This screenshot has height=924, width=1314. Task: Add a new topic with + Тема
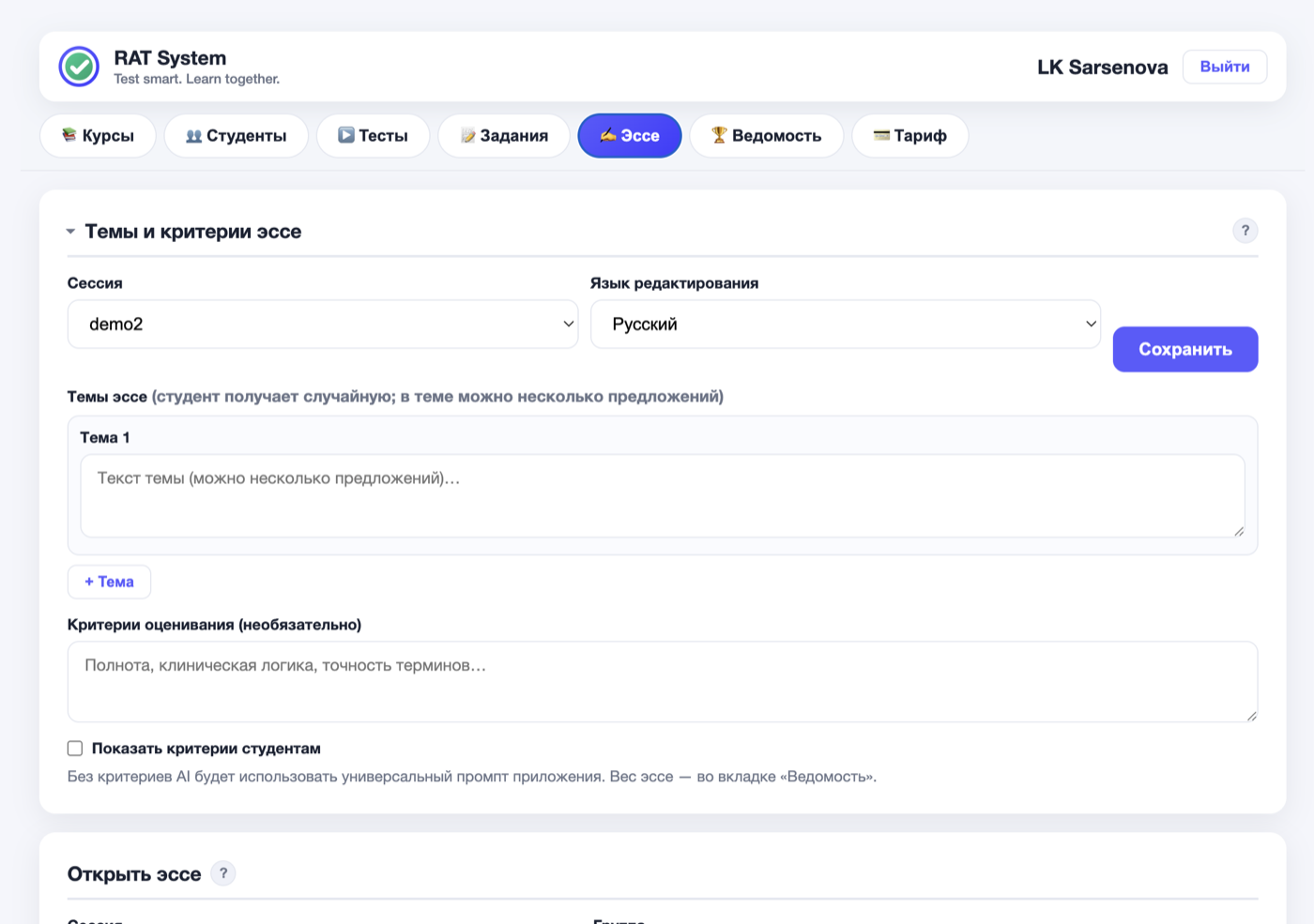click(x=109, y=582)
